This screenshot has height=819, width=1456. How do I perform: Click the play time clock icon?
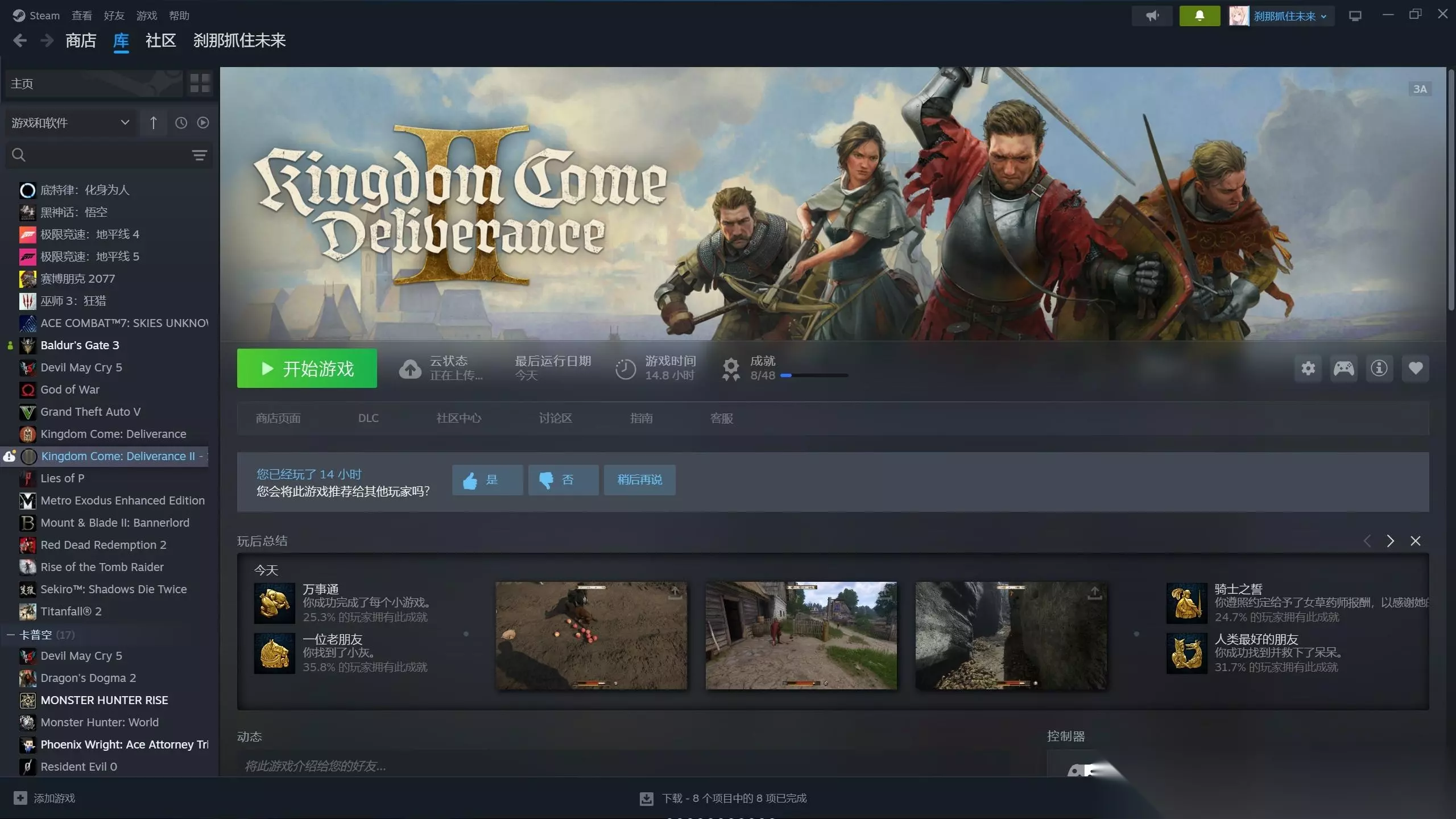[x=626, y=369]
